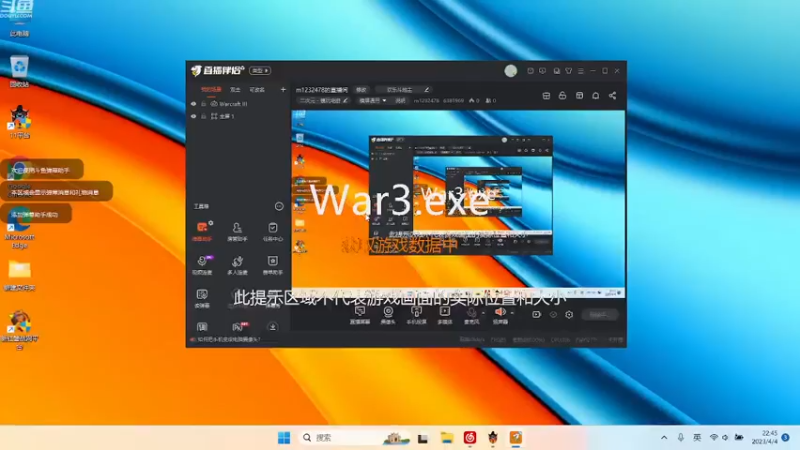The image size is (800, 450).
Task: Open File Explorer from taskbar
Action: coord(447,438)
